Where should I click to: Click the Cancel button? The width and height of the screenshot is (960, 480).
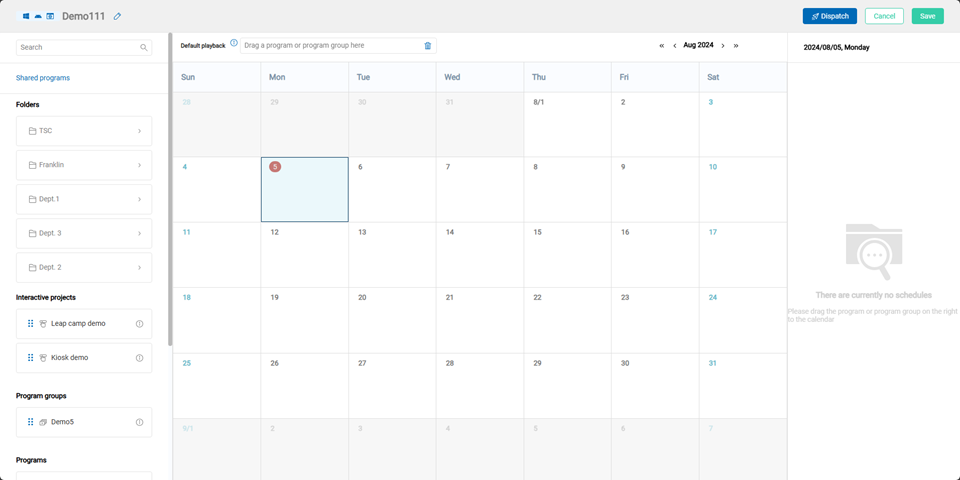[x=884, y=16]
